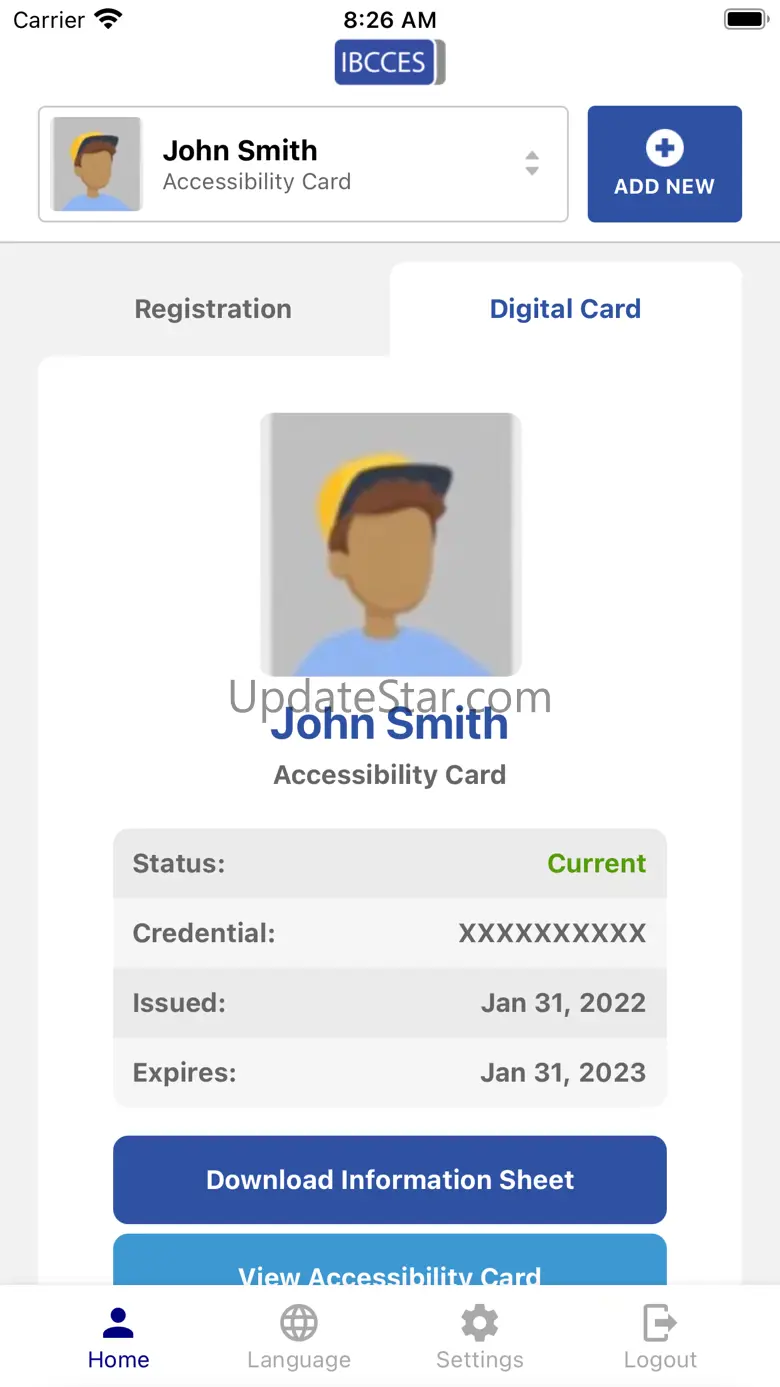780x1387 pixels.
Task: Expand the John Smith card selector arrows
Action: 532,164
